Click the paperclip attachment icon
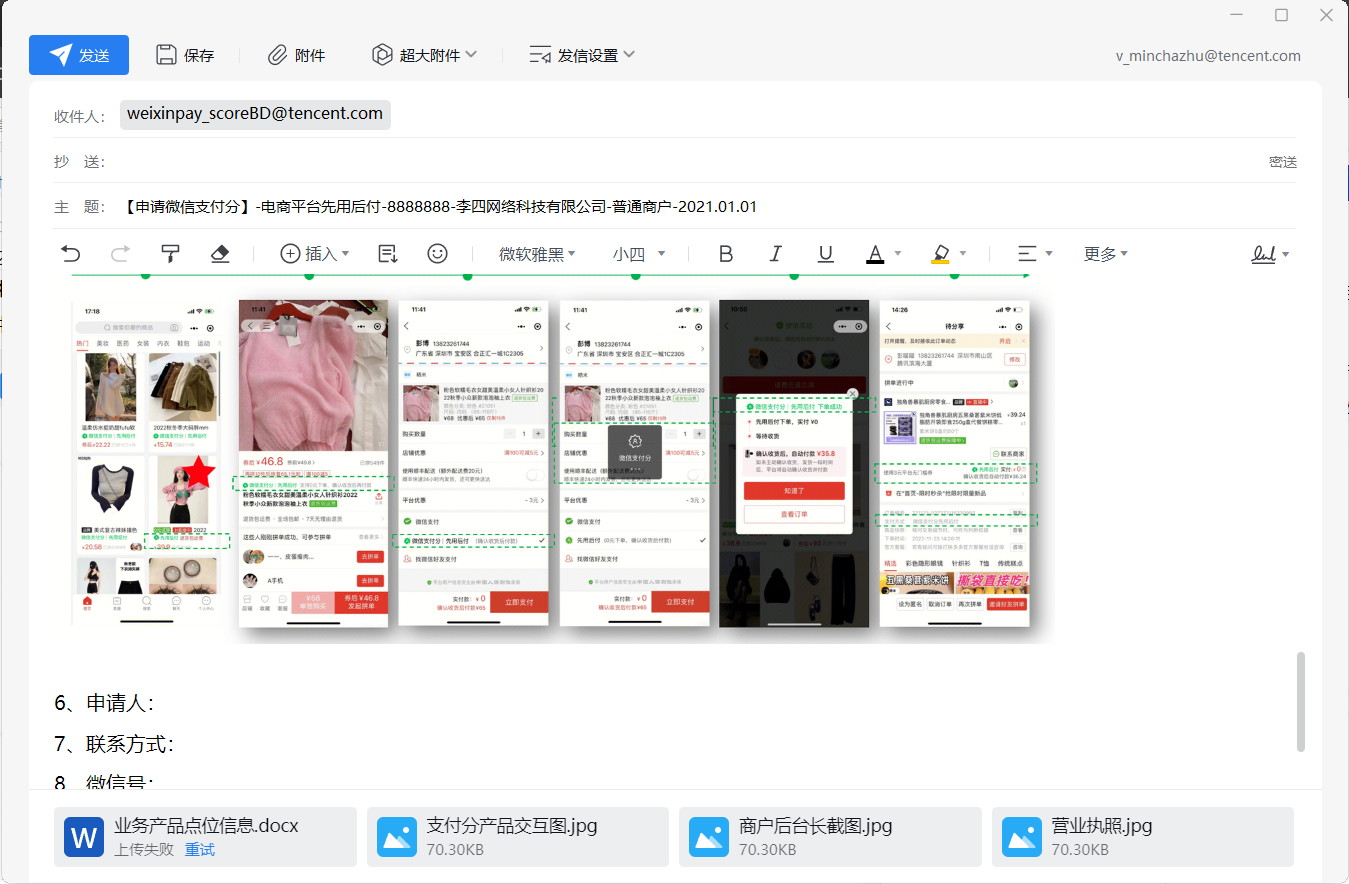1349x884 pixels. 277,55
